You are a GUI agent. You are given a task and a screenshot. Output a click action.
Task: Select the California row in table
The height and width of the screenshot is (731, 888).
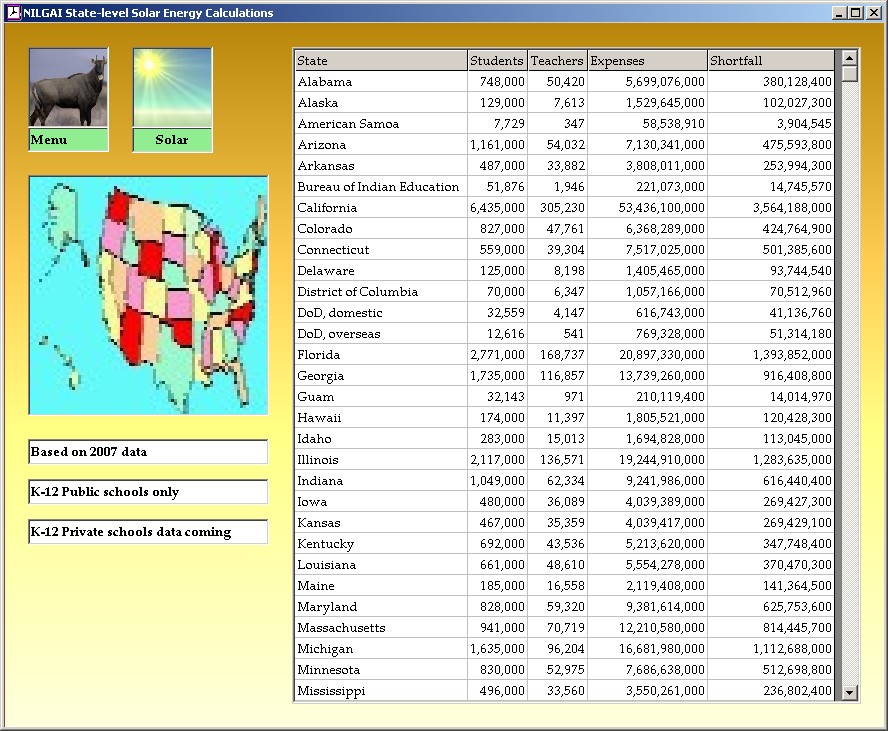(380, 208)
